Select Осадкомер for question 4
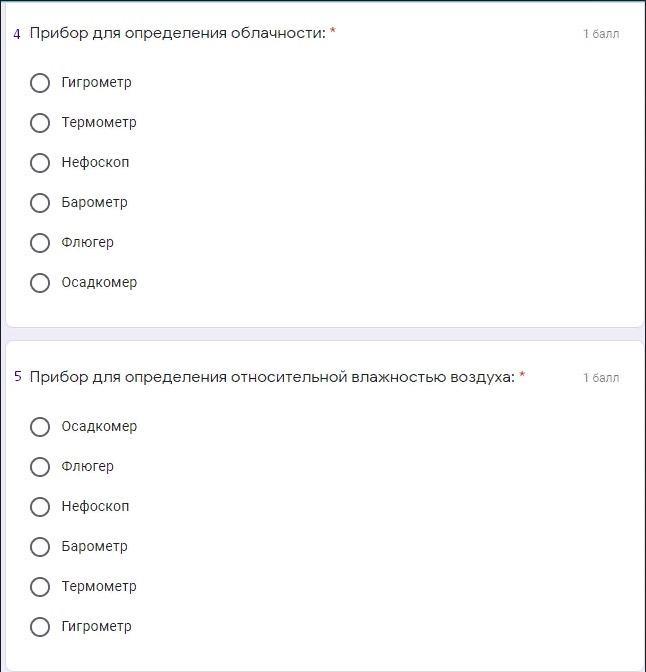Image resolution: width=646 pixels, height=672 pixels. tap(40, 283)
